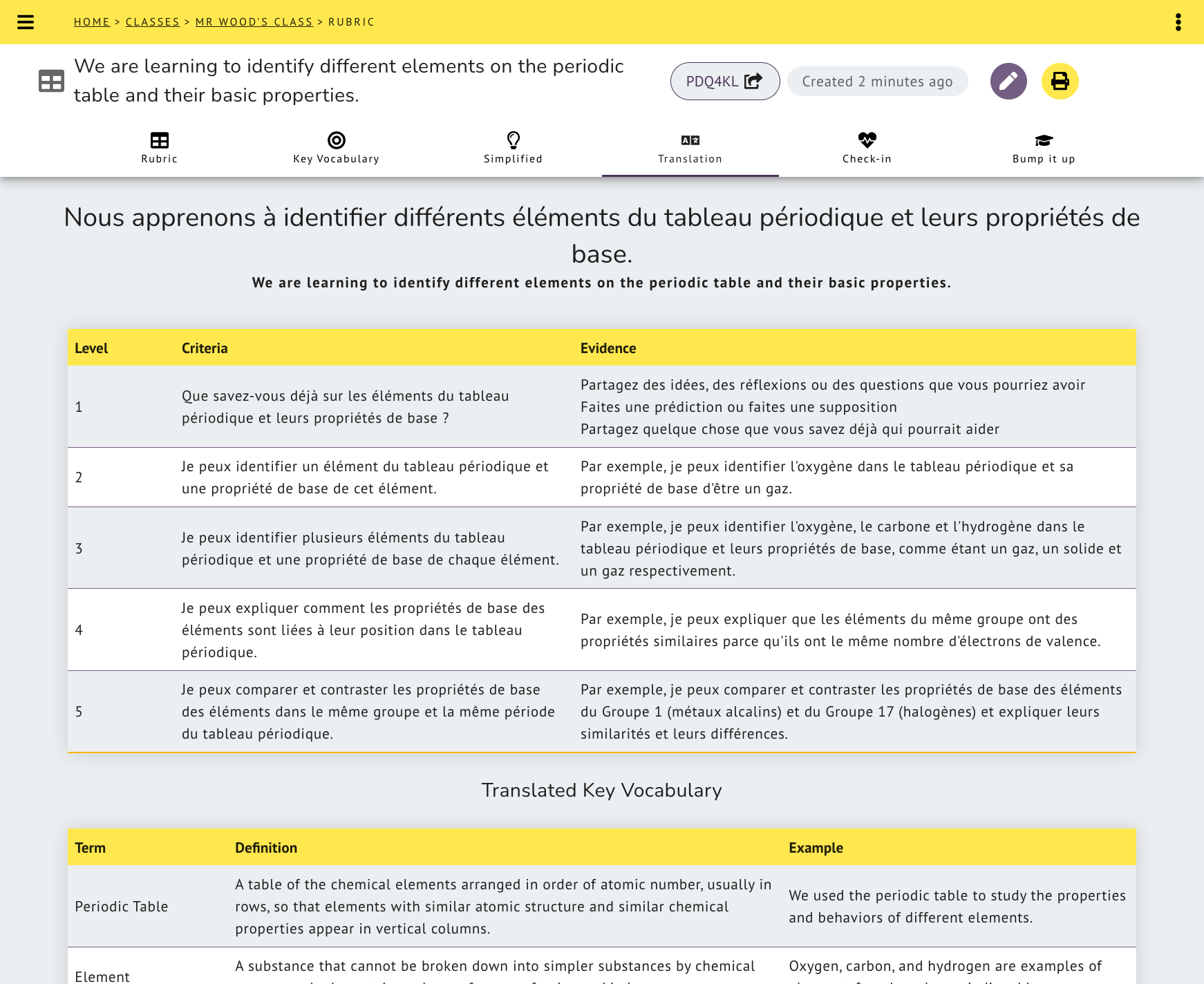The width and height of the screenshot is (1204, 984).
Task: Click the 'Periodic Table' term cell
Action: tap(122, 907)
